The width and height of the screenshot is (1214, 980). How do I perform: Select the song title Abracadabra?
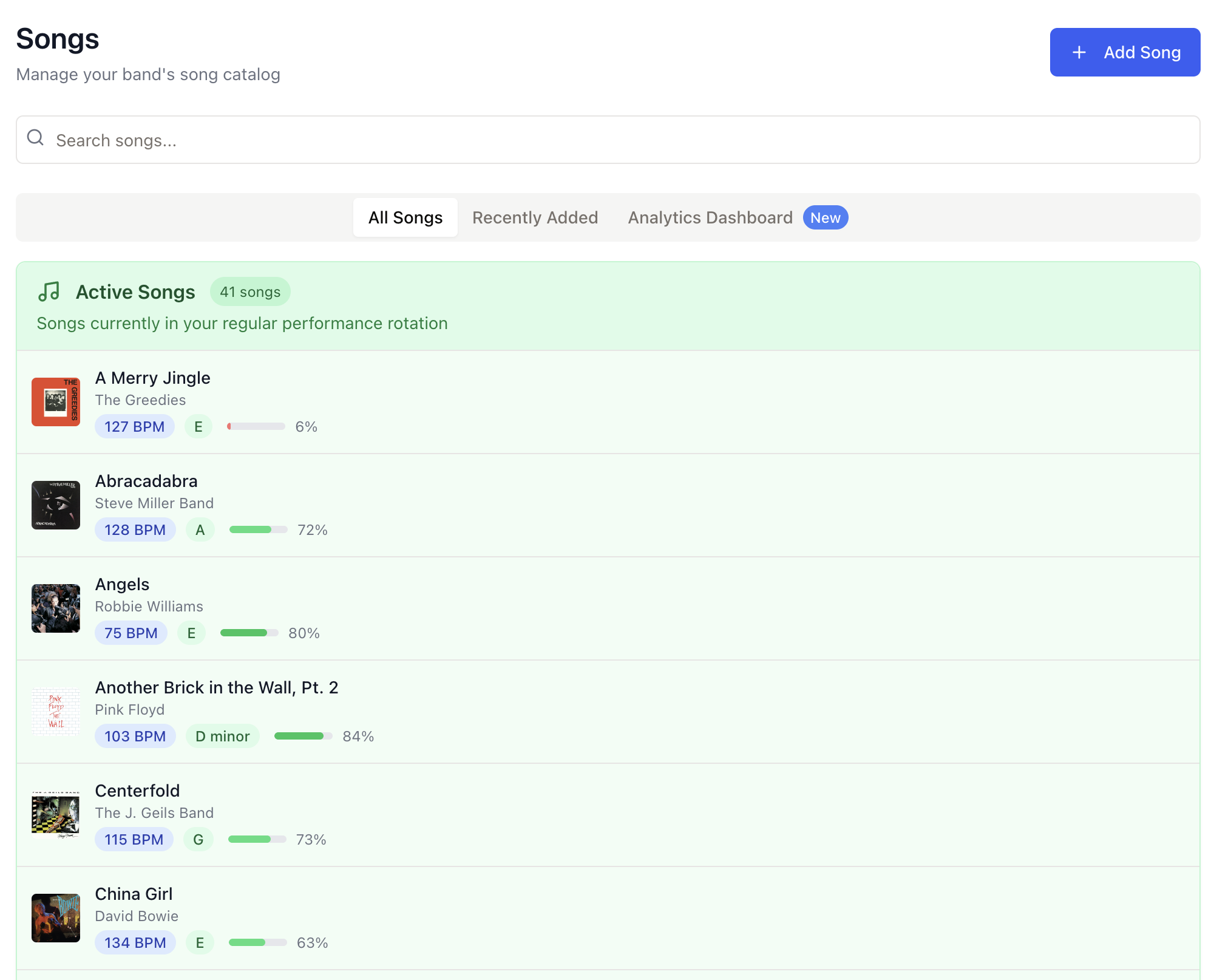click(146, 481)
